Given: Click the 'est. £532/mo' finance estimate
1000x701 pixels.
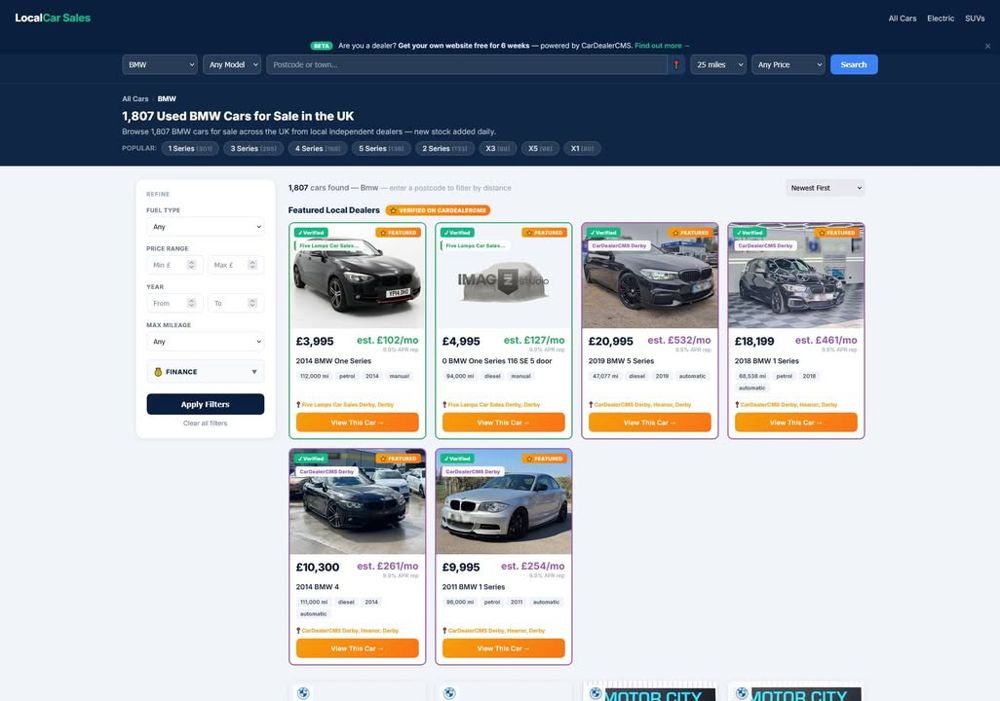Looking at the screenshot, I should pyautogui.click(x=679, y=341).
